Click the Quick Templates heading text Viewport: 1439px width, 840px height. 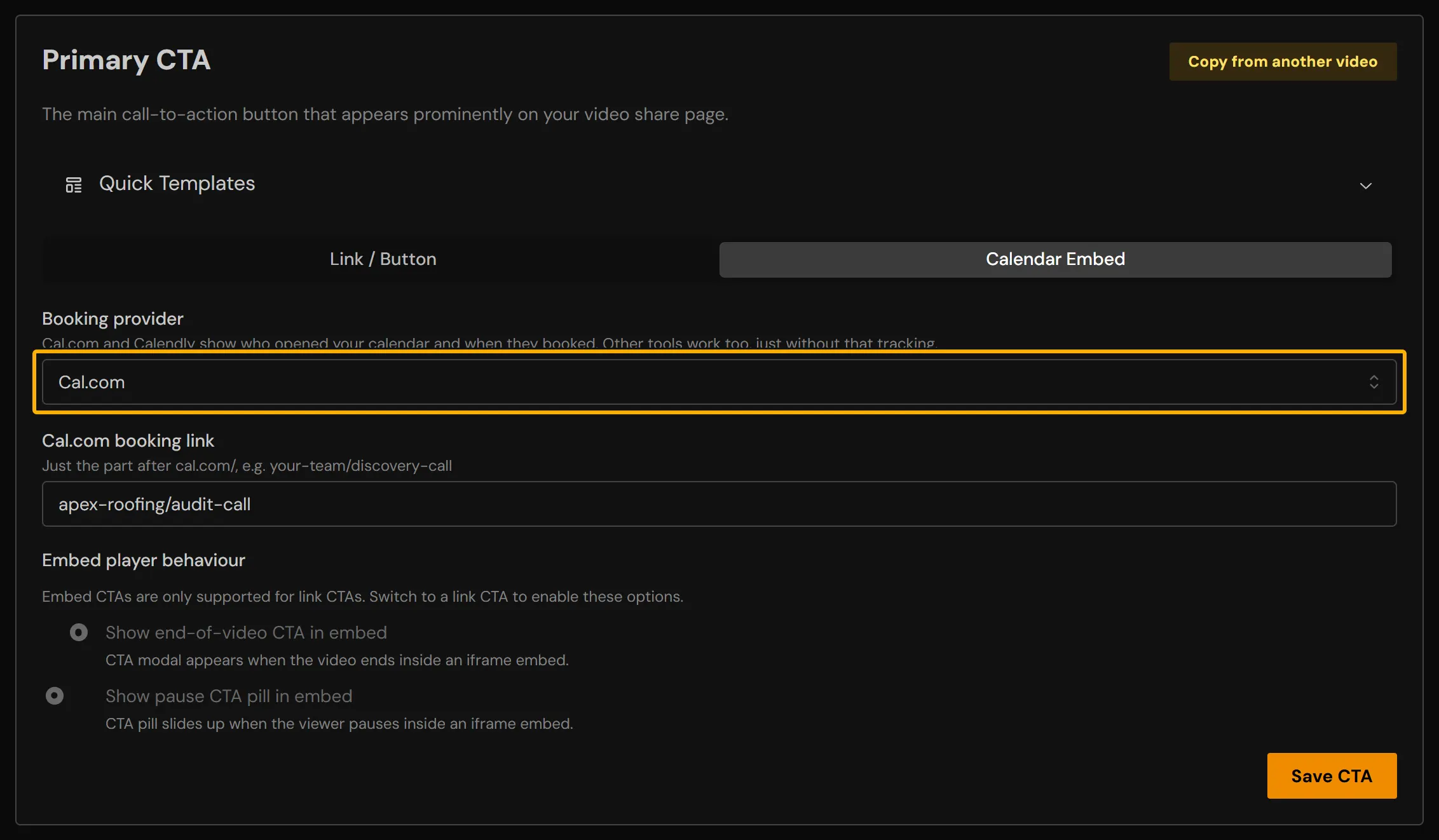[x=177, y=184]
